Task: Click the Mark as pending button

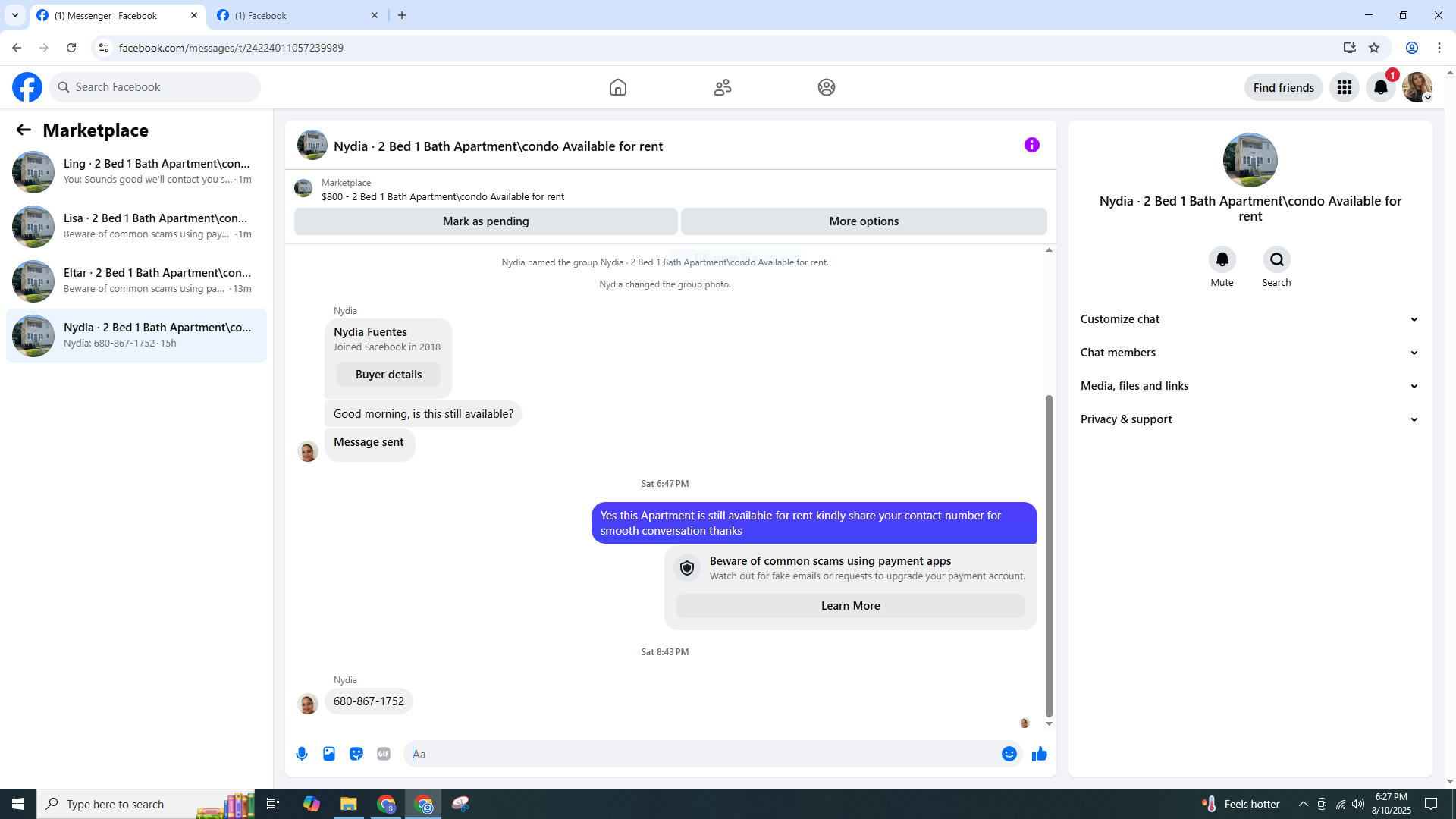Action: (485, 221)
